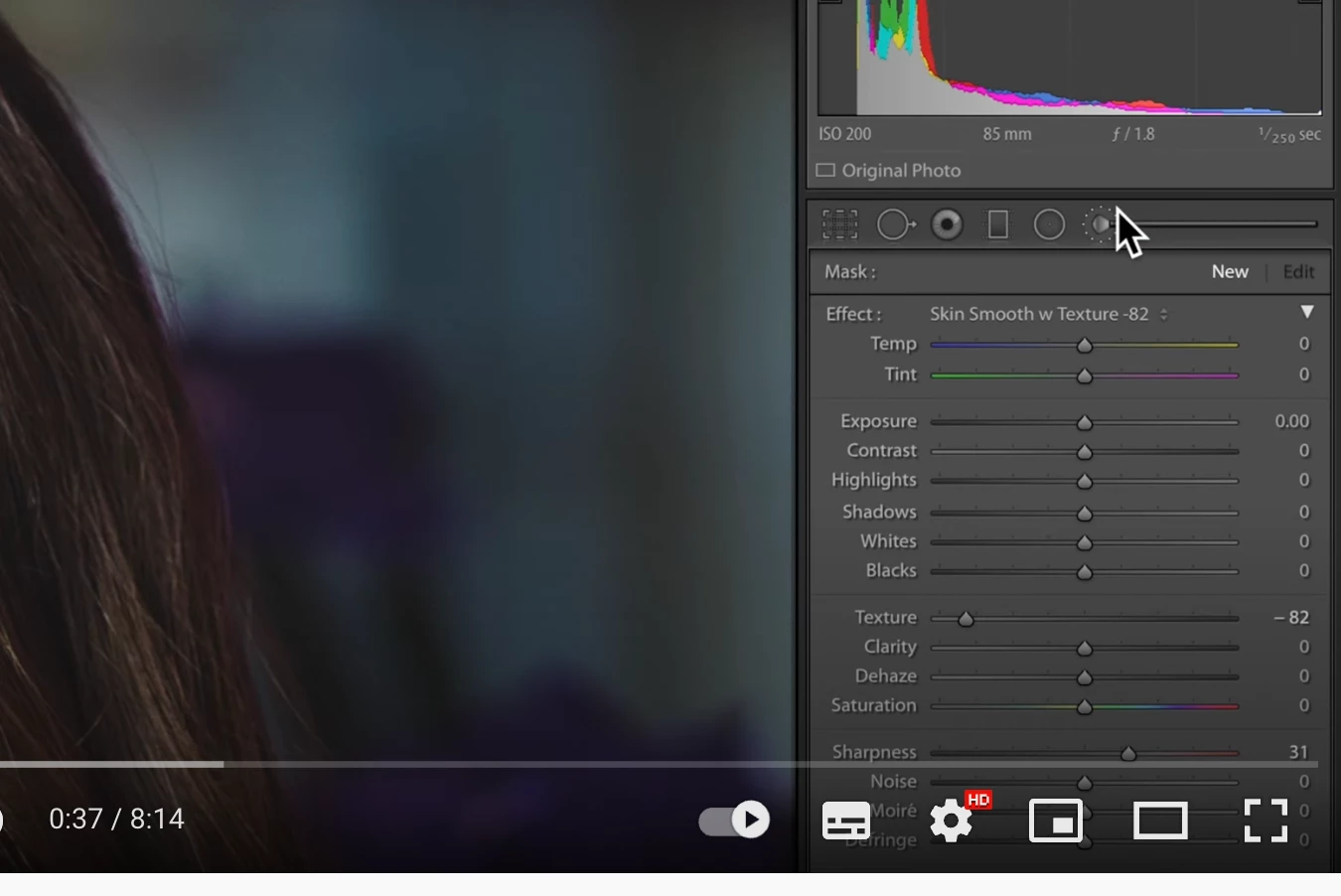Click the Blacks slider handle

[1085, 572]
